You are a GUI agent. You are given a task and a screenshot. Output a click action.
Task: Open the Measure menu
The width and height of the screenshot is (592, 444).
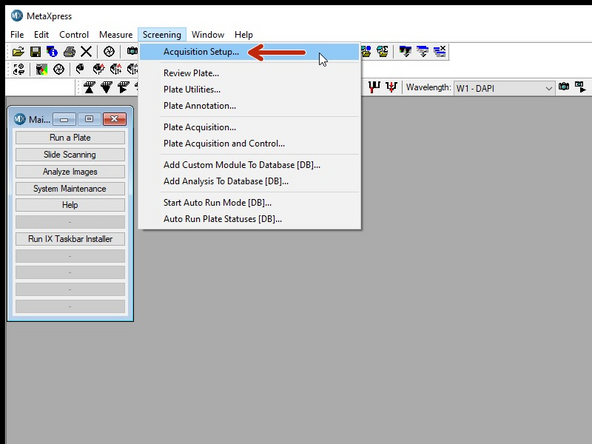(116, 35)
